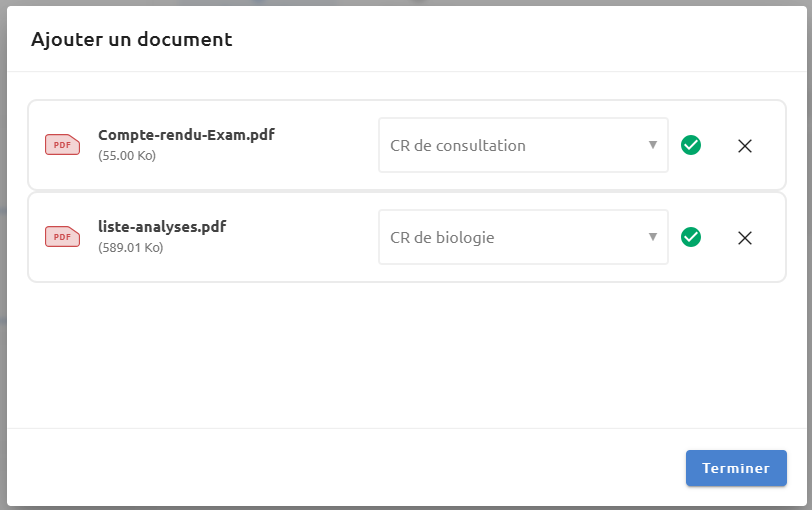Viewport: 812px width, 510px height.
Task: Click the dimmed backdrop above the dialog
Action: tap(406, 3)
